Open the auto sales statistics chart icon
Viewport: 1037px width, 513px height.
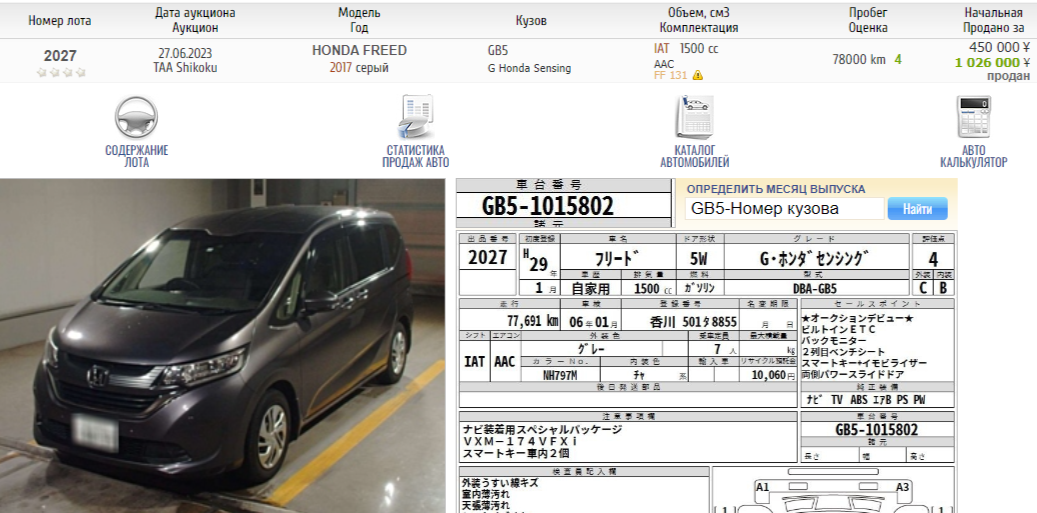pos(415,118)
